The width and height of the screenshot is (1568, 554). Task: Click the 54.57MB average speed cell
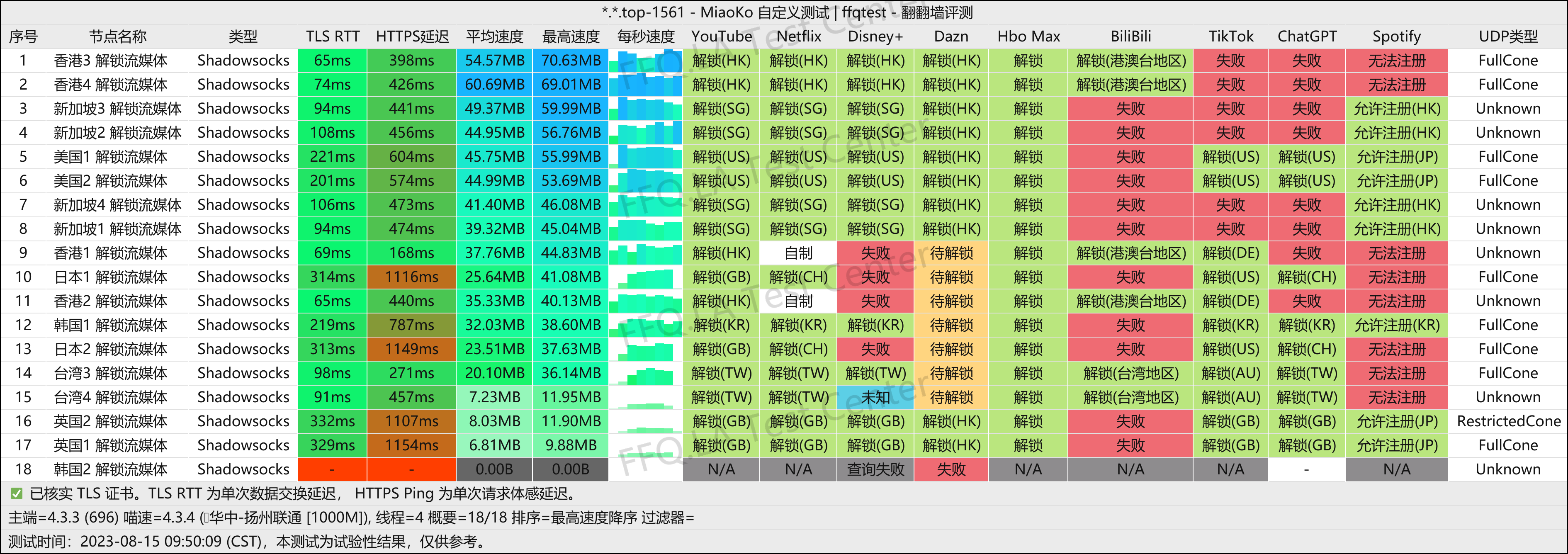pos(494,61)
